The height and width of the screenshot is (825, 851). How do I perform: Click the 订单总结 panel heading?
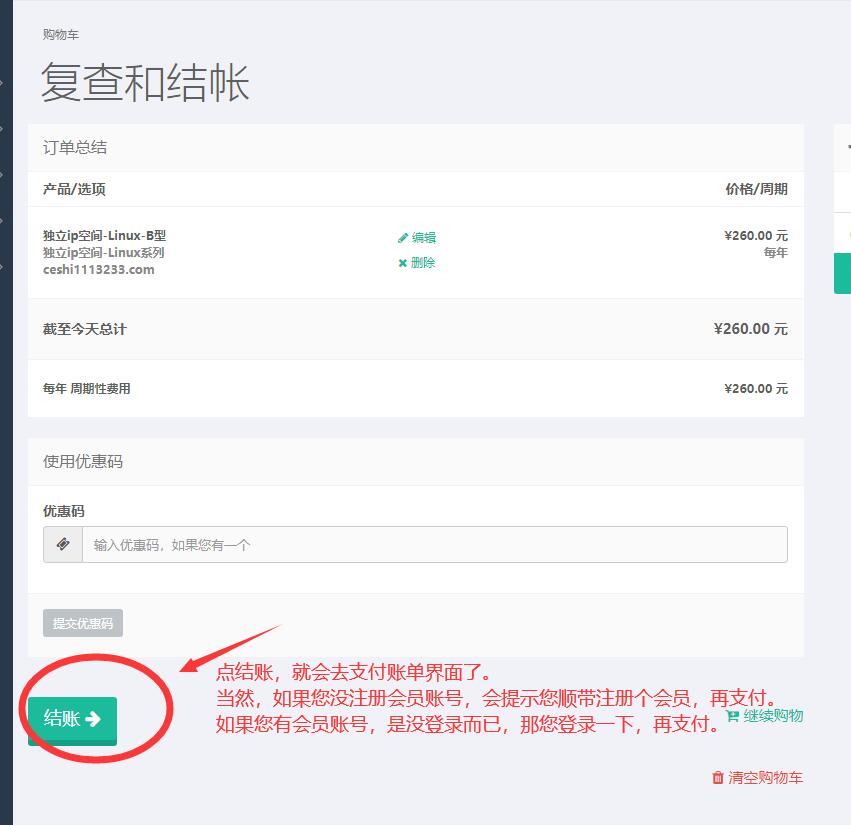tap(75, 147)
